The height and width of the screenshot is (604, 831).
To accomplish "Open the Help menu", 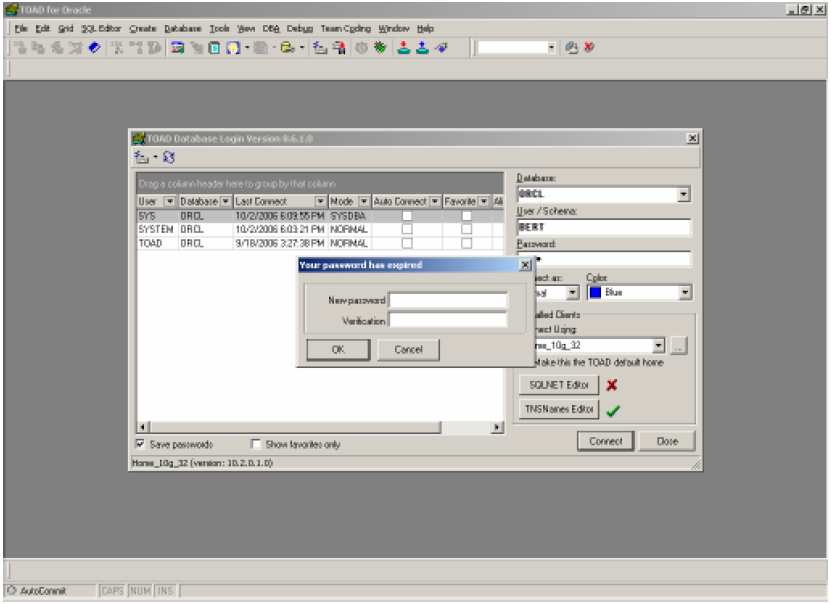I will pos(425,29).
